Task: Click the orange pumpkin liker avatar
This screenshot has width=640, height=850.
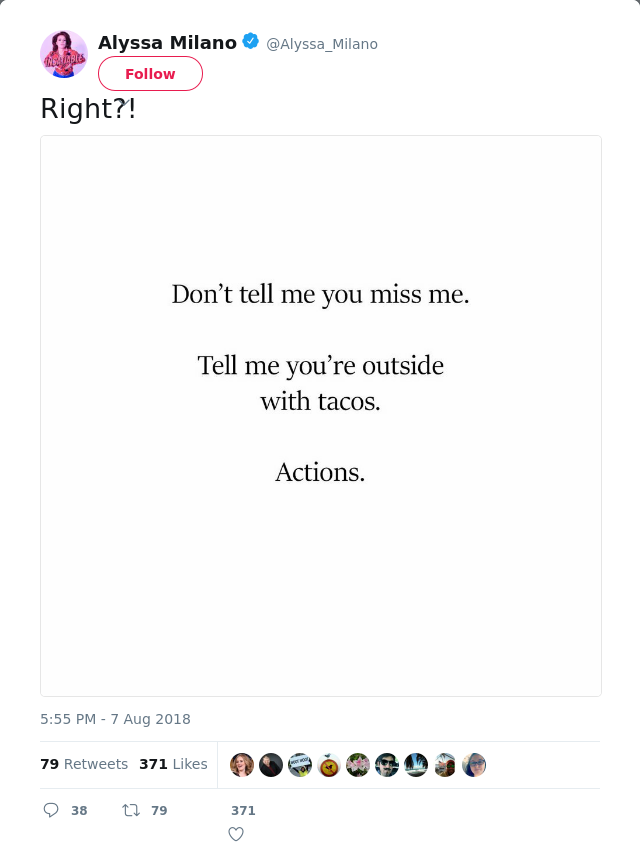Action: (x=329, y=765)
